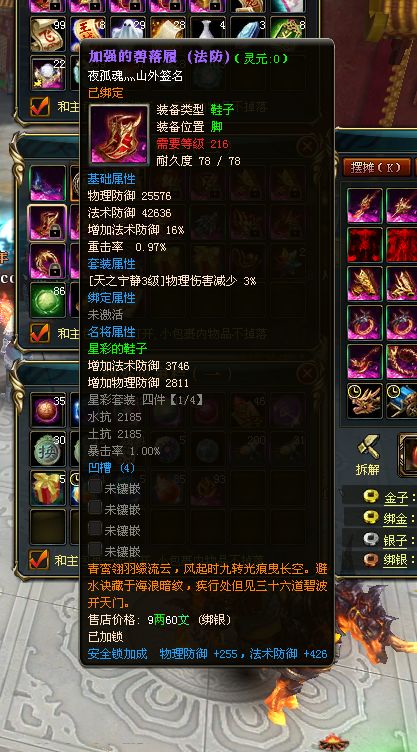
Task: Select the red armor item in equipment grid
Action: point(365,245)
